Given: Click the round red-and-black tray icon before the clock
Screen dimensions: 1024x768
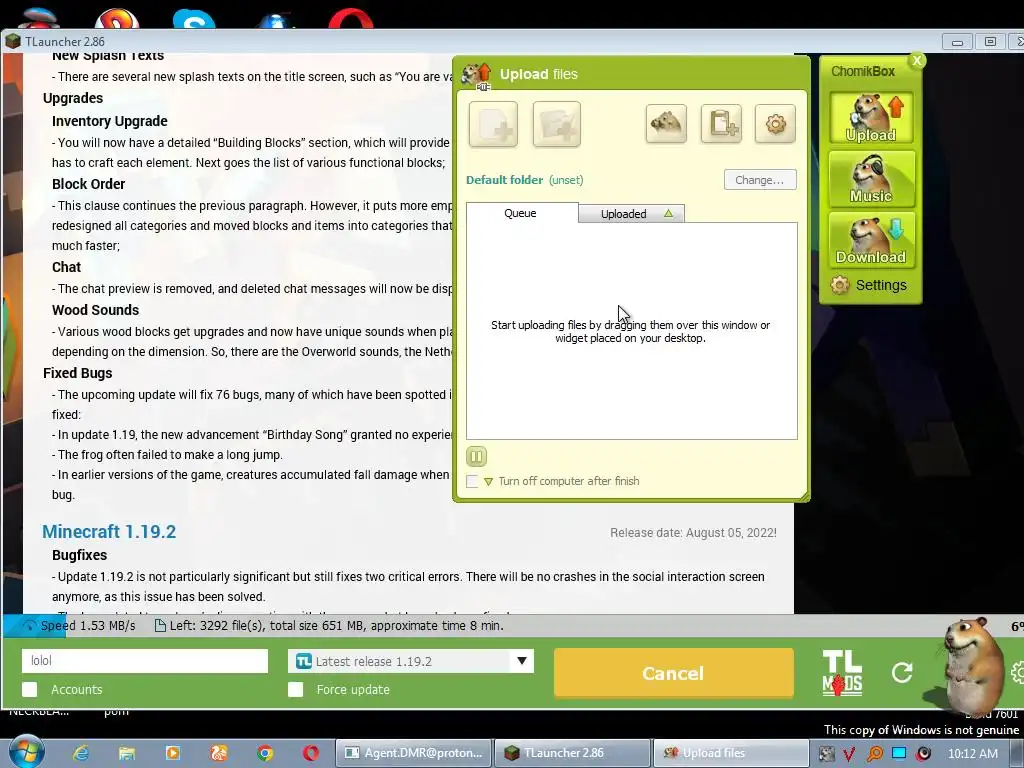Looking at the screenshot, I should point(923,754).
